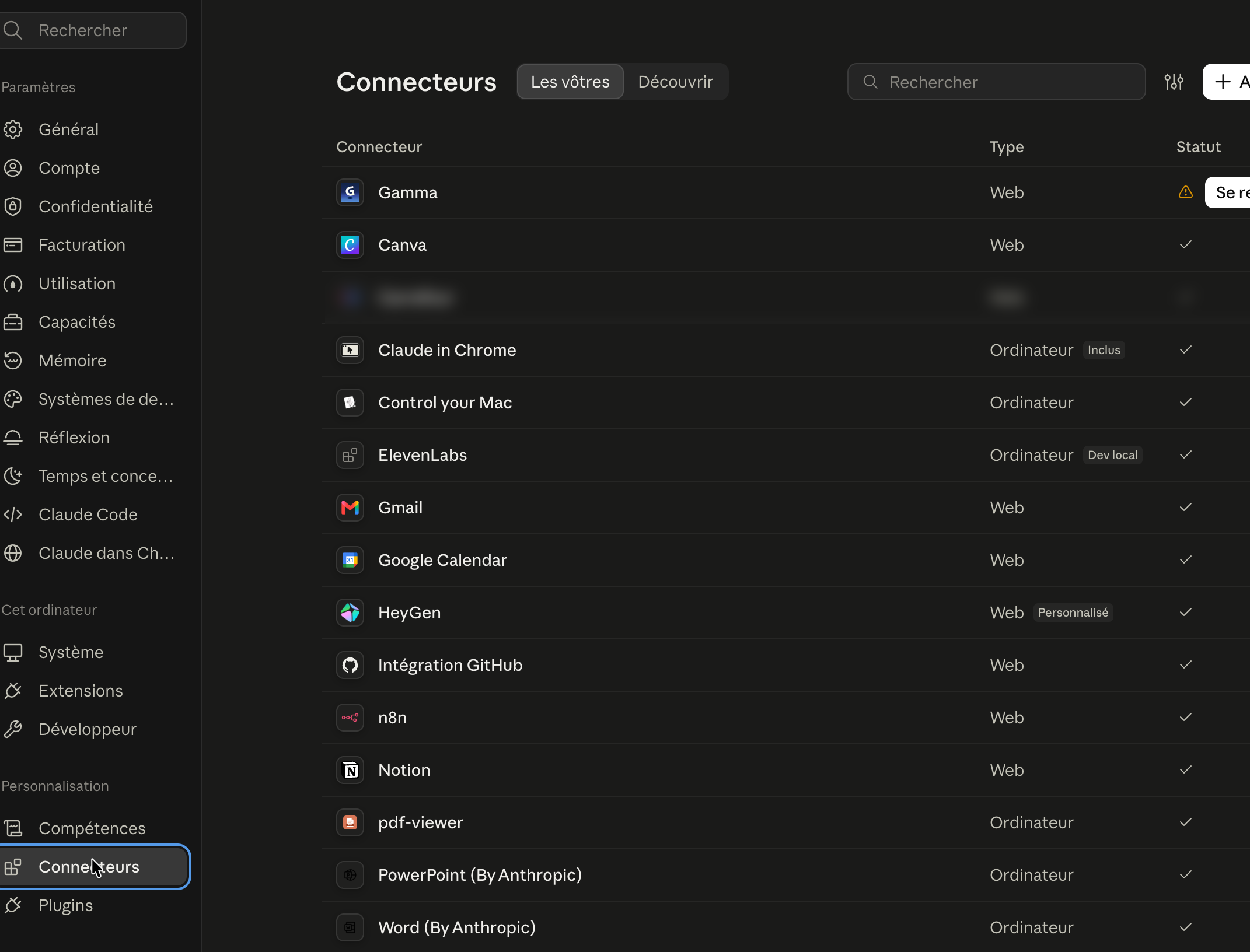Click the pdf-viewer connector name
Screen dimensions: 1250x952
(x=421, y=822)
